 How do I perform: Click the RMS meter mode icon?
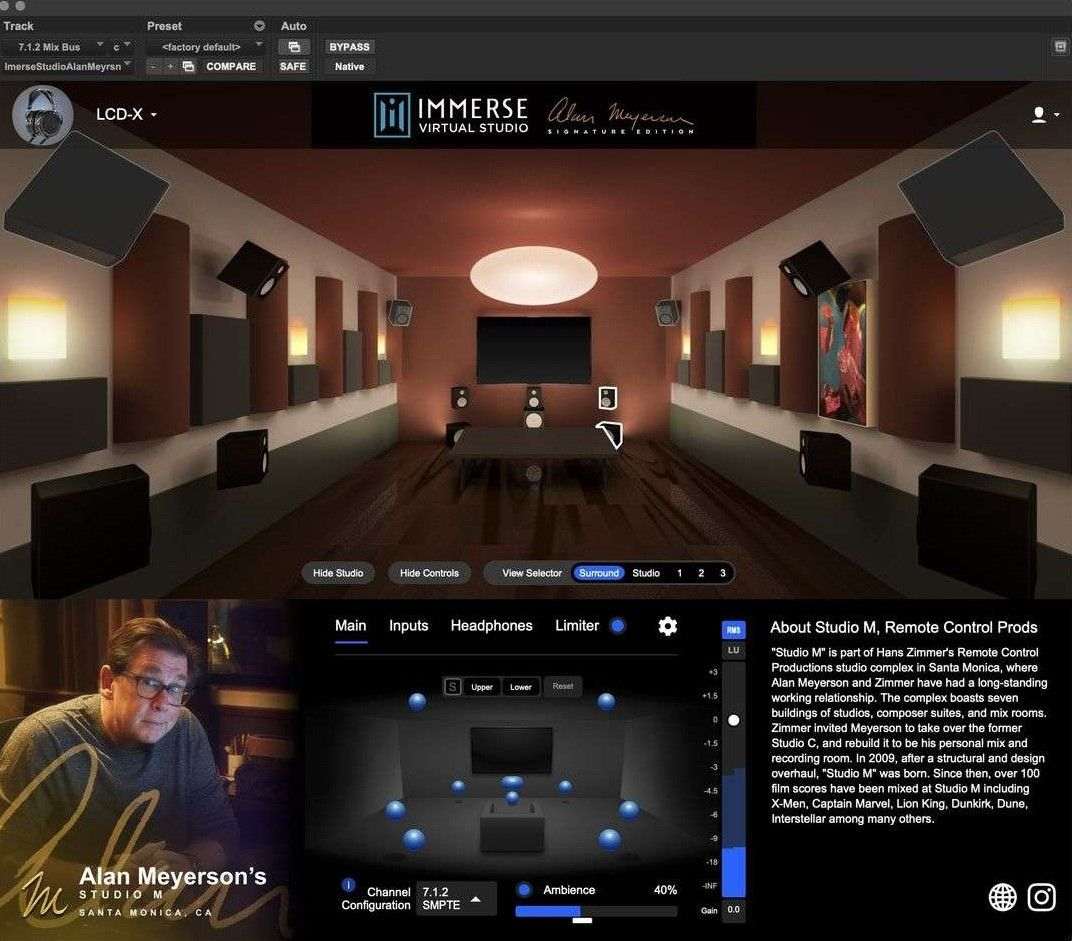(x=734, y=628)
